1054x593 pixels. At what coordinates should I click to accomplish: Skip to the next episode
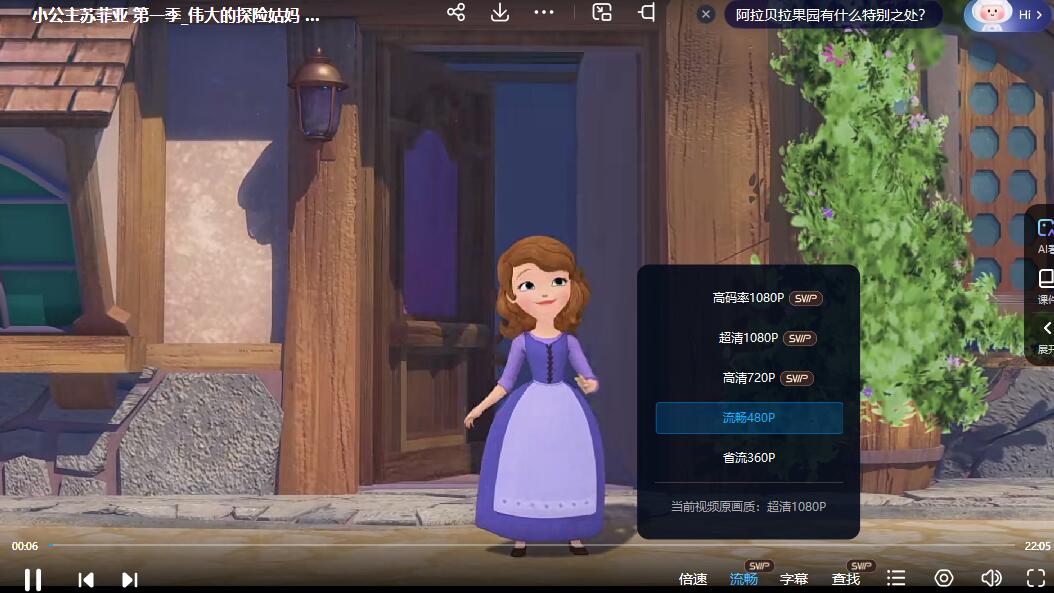click(130, 580)
